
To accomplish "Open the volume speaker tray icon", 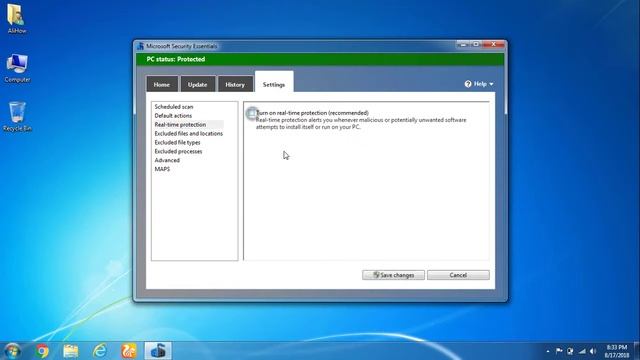I will [593, 351].
